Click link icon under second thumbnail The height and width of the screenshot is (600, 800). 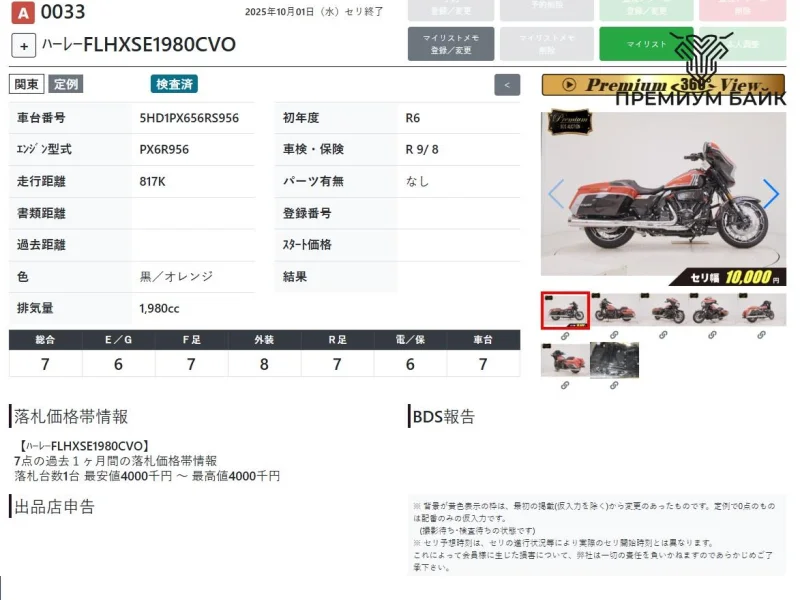(614, 335)
